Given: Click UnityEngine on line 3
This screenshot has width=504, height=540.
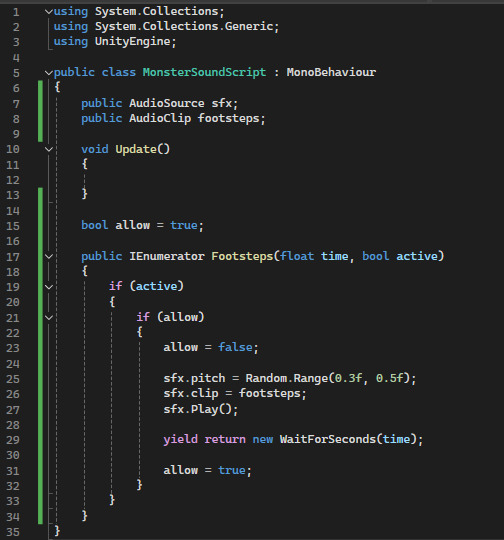Looking at the screenshot, I should pyautogui.click(x=133, y=41).
